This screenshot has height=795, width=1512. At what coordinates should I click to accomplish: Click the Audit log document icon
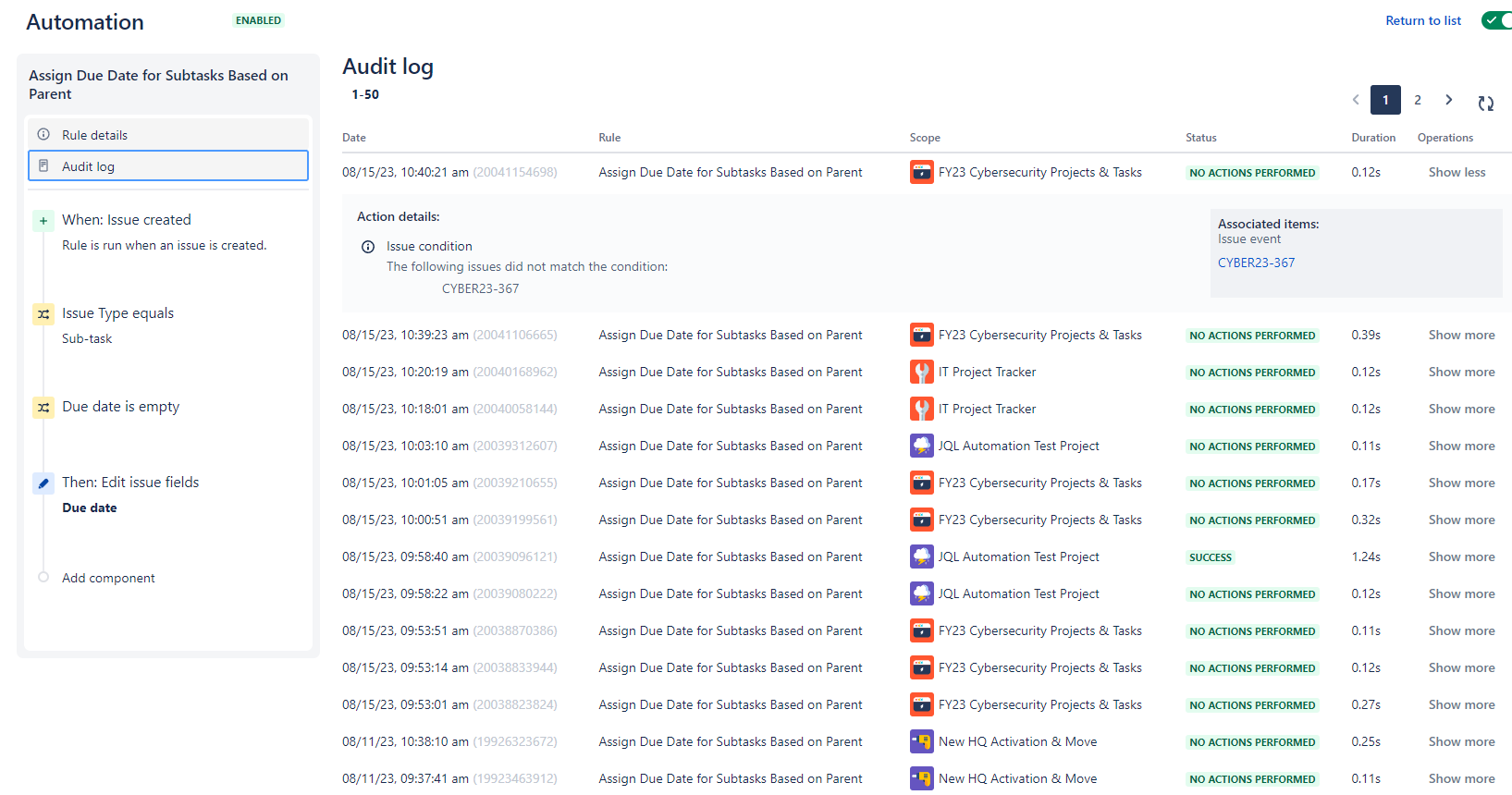pyautogui.click(x=43, y=165)
